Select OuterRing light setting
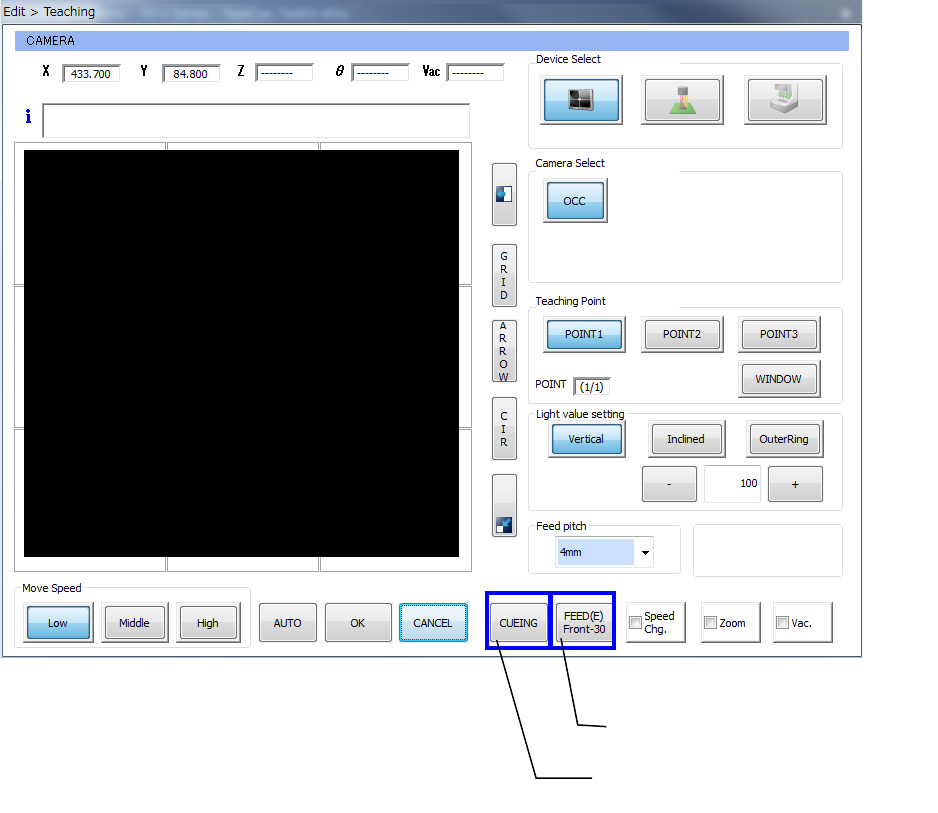The height and width of the screenshot is (813, 938). pos(784,439)
